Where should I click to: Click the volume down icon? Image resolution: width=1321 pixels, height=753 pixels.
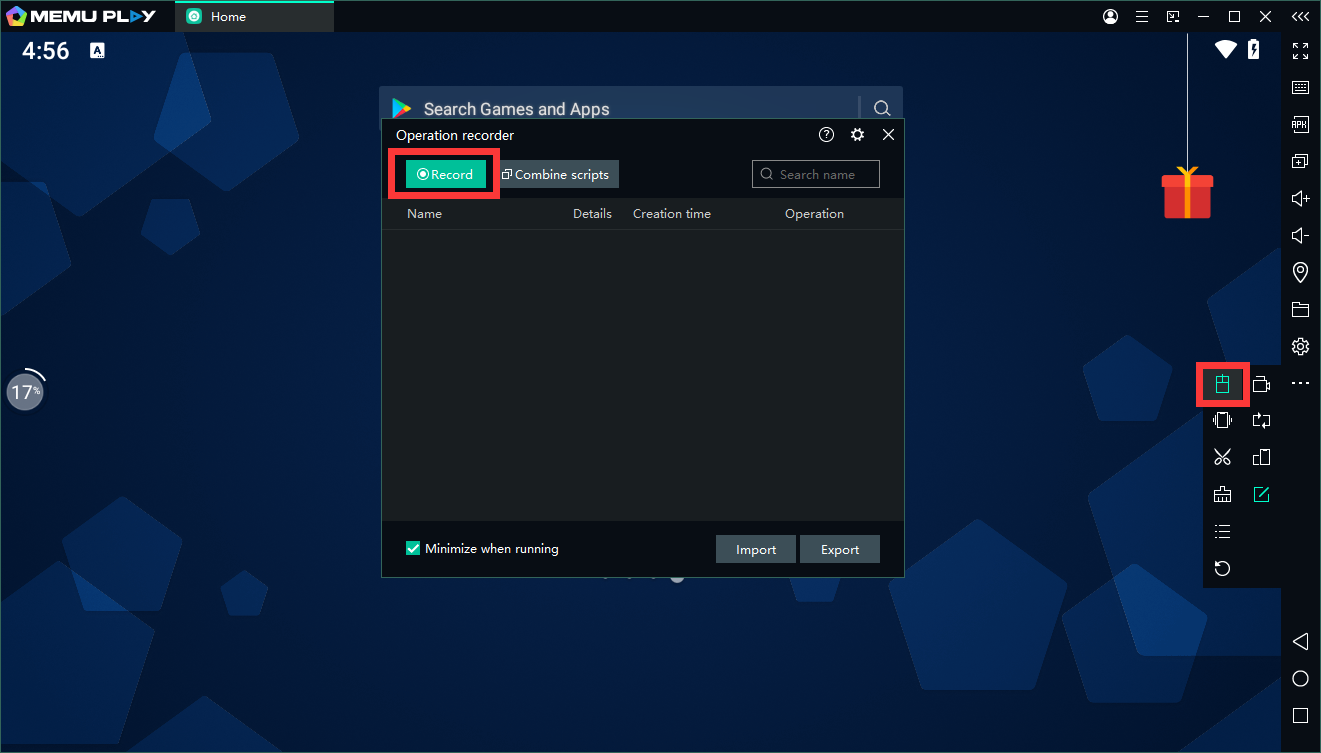[x=1300, y=236]
